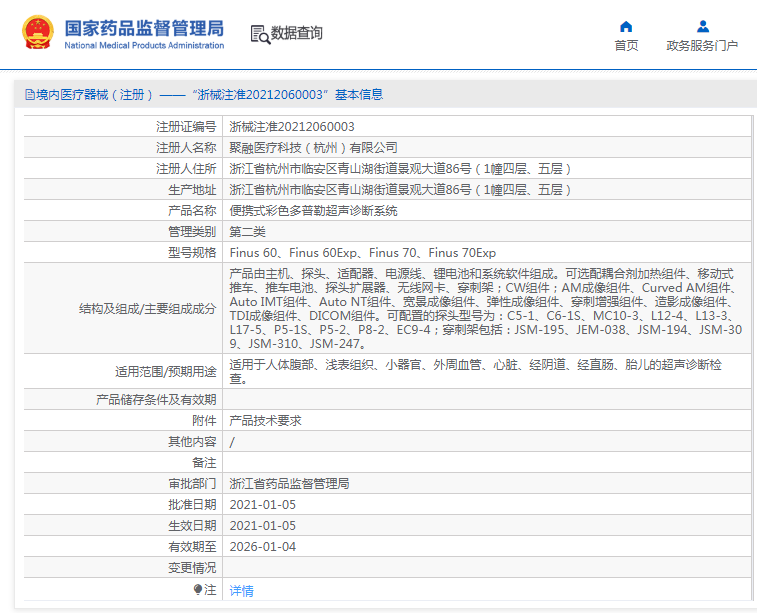Go to 首页 via home icon
This screenshot has width=757, height=613.
(626, 26)
